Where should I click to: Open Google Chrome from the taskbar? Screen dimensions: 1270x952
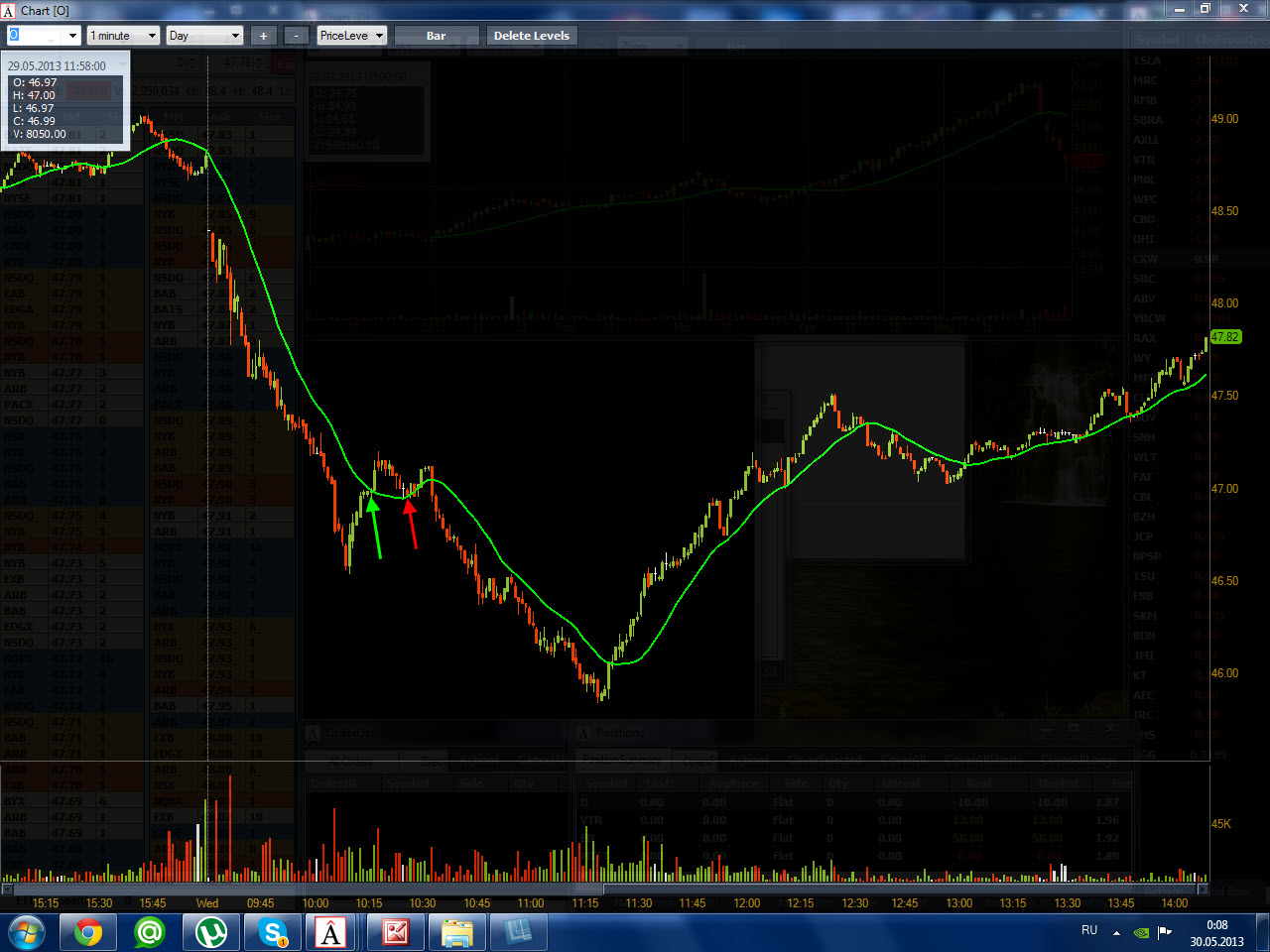(x=88, y=933)
